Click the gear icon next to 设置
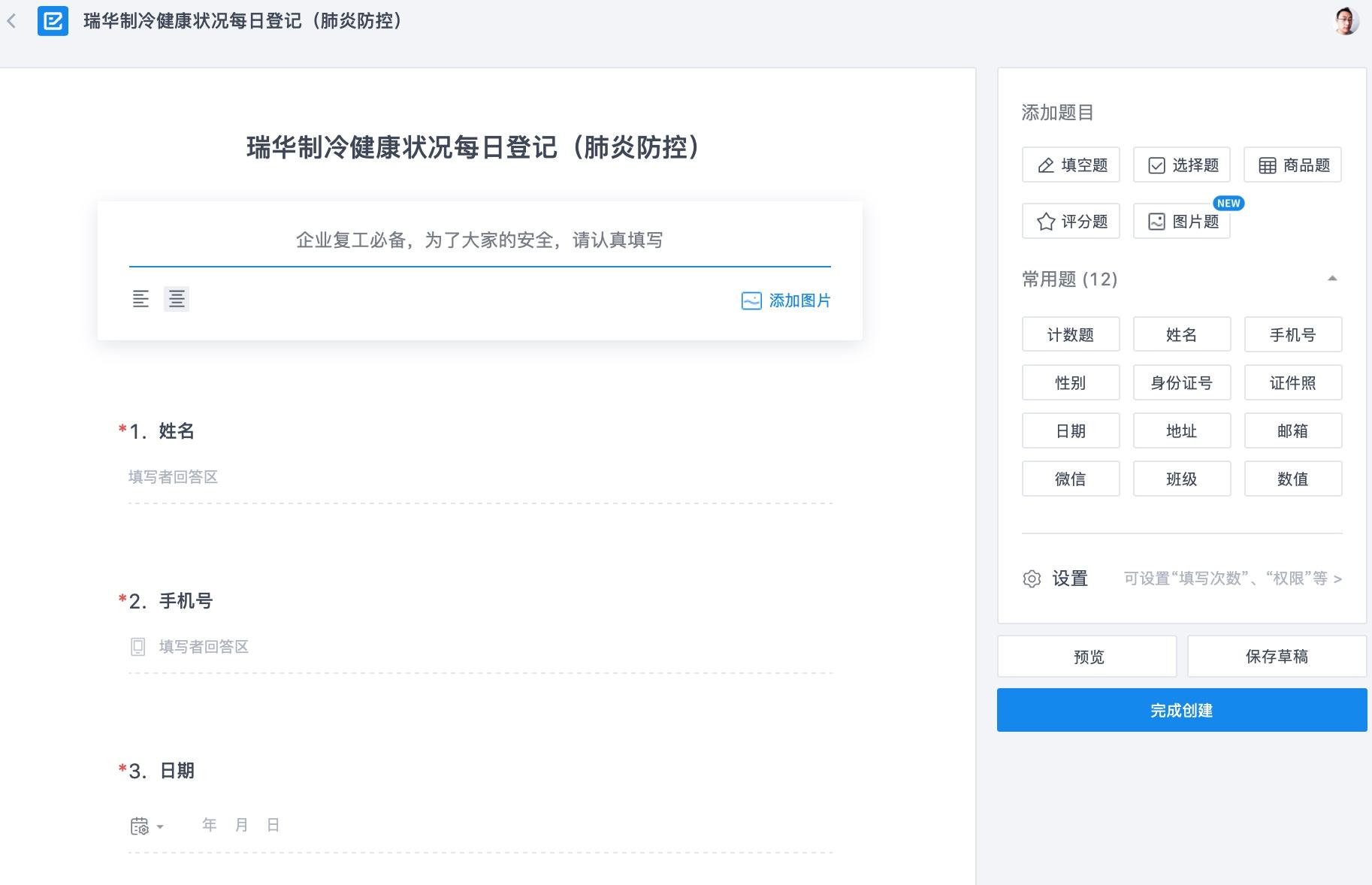This screenshot has height=885, width=1372. pyautogui.click(x=1032, y=578)
